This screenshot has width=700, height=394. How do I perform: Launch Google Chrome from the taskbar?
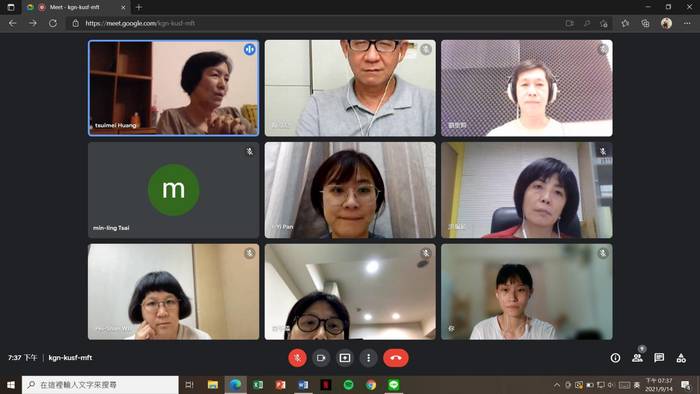tap(371, 385)
